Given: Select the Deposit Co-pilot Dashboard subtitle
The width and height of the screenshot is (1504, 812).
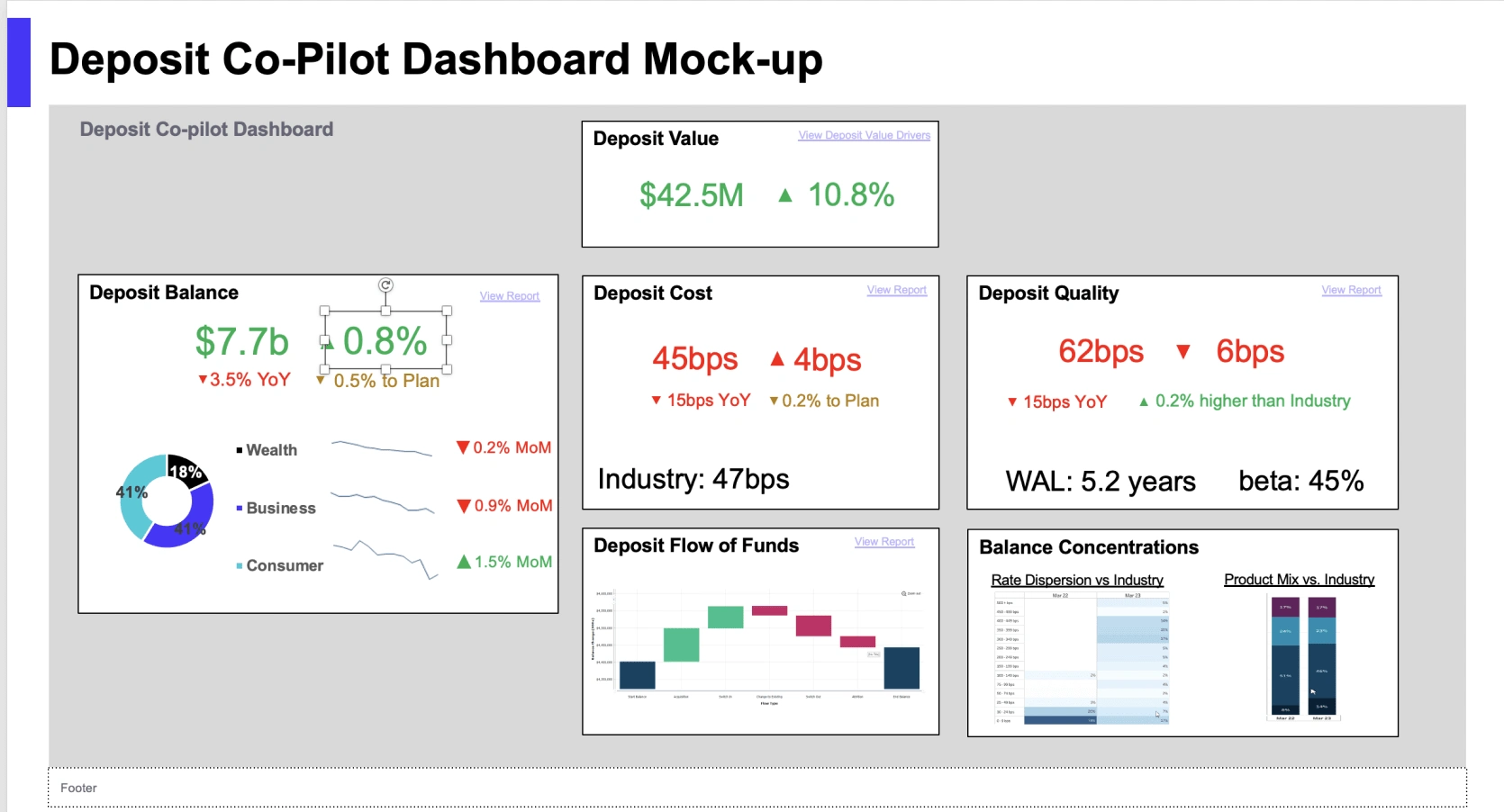Looking at the screenshot, I should [x=206, y=130].
